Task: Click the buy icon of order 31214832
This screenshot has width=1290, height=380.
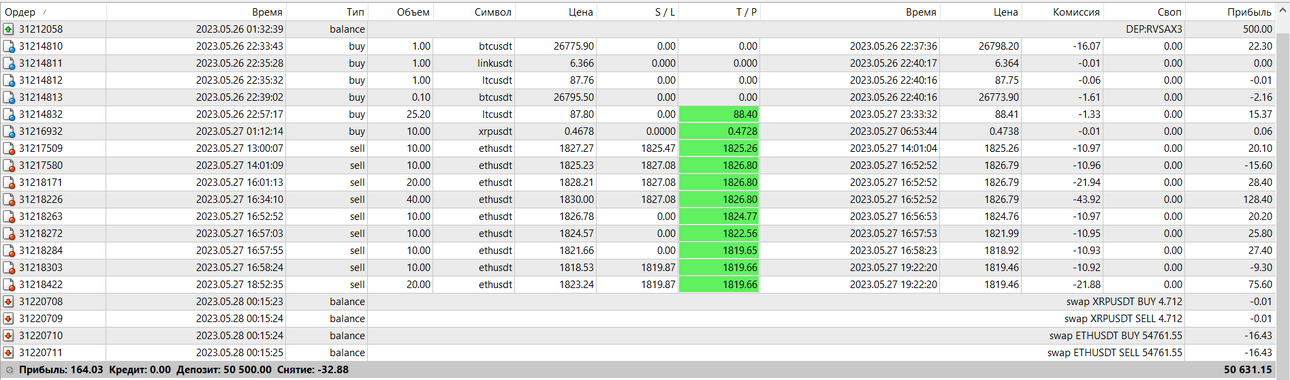Action: pos(9,114)
